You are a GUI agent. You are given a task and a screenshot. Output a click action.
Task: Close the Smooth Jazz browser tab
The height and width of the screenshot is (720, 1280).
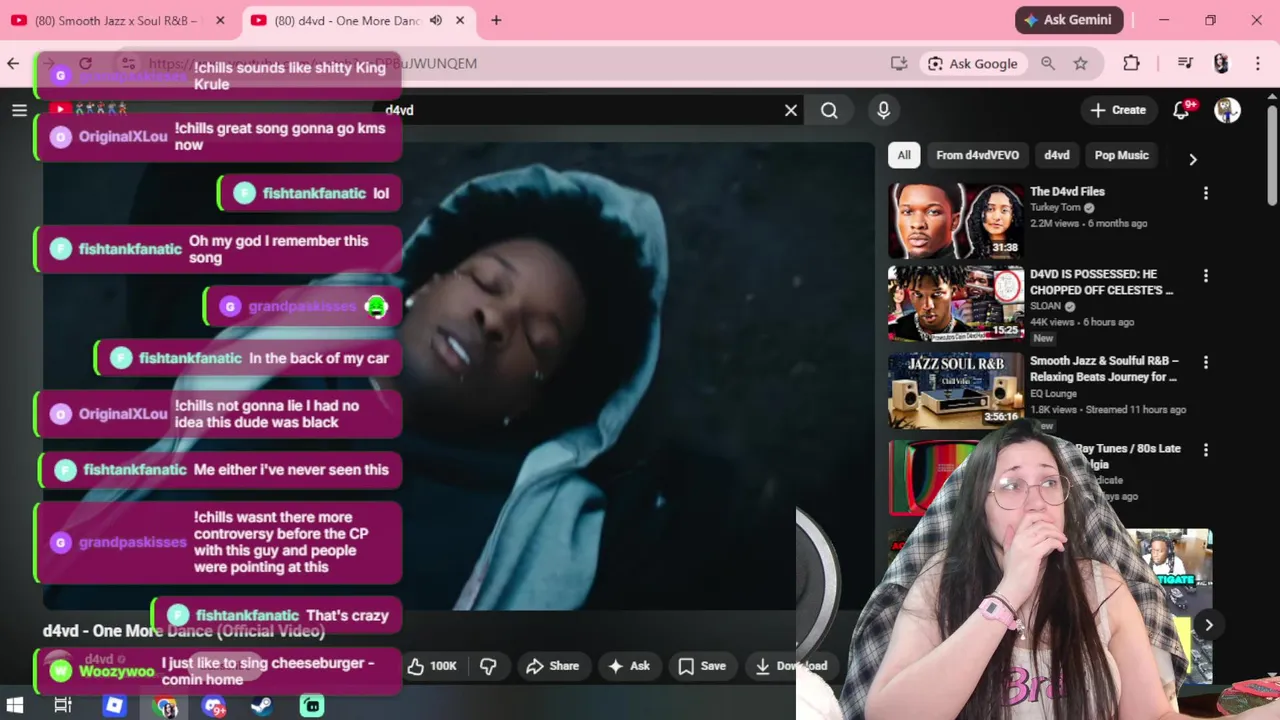(220, 20)
